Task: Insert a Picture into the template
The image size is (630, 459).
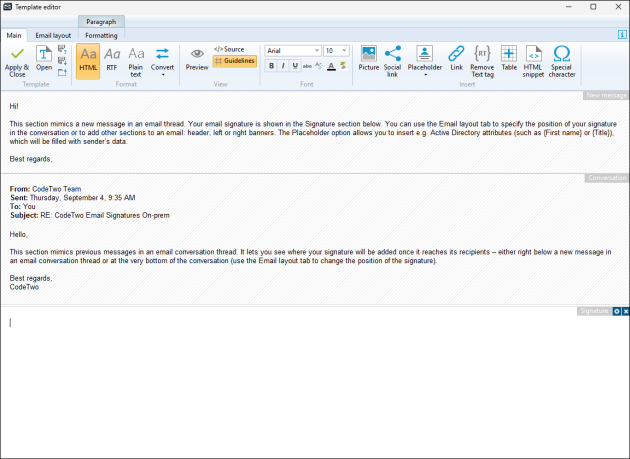Action: pos(368,58)
